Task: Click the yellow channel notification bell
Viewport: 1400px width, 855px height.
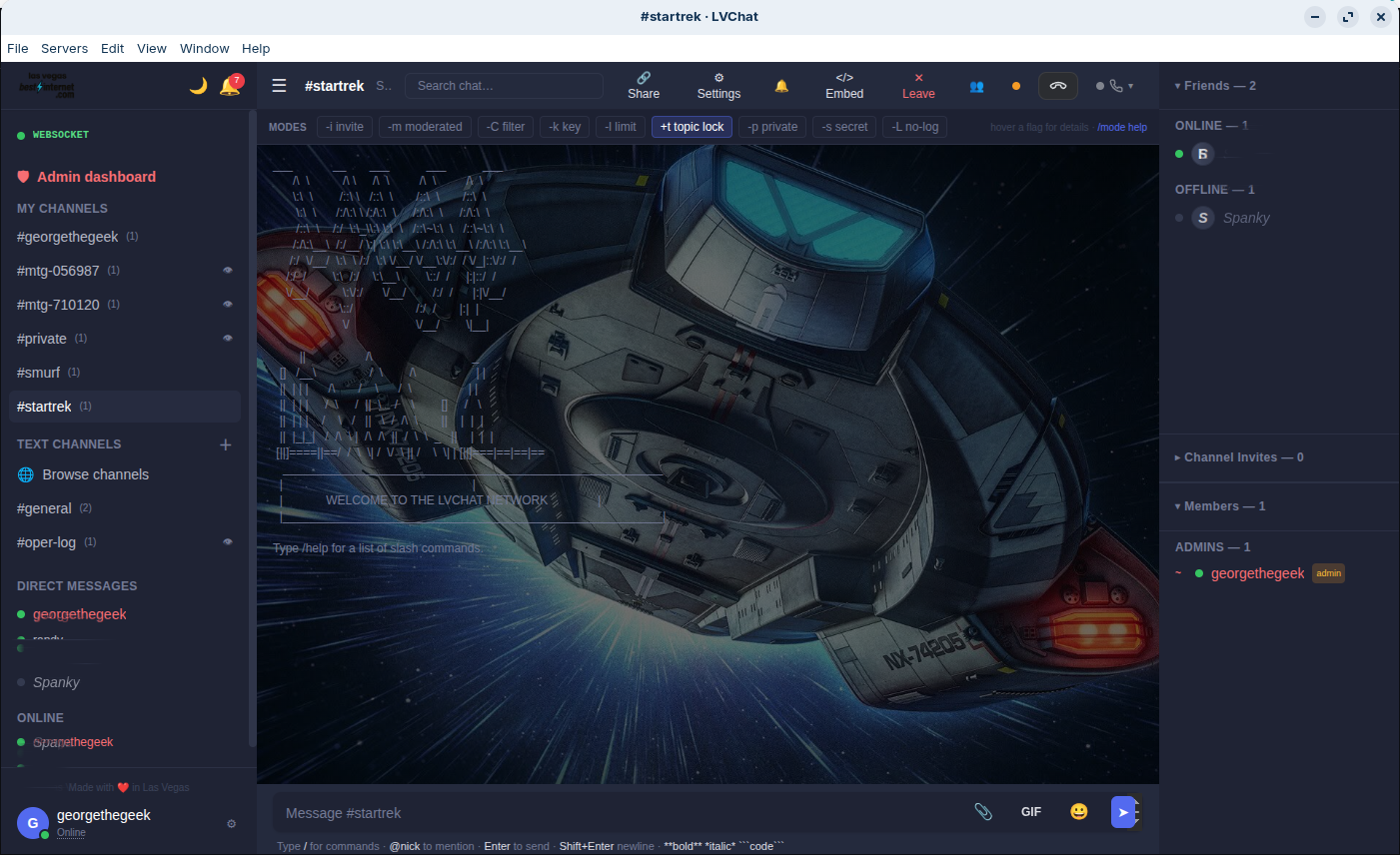Action: [x=781, y=86]
